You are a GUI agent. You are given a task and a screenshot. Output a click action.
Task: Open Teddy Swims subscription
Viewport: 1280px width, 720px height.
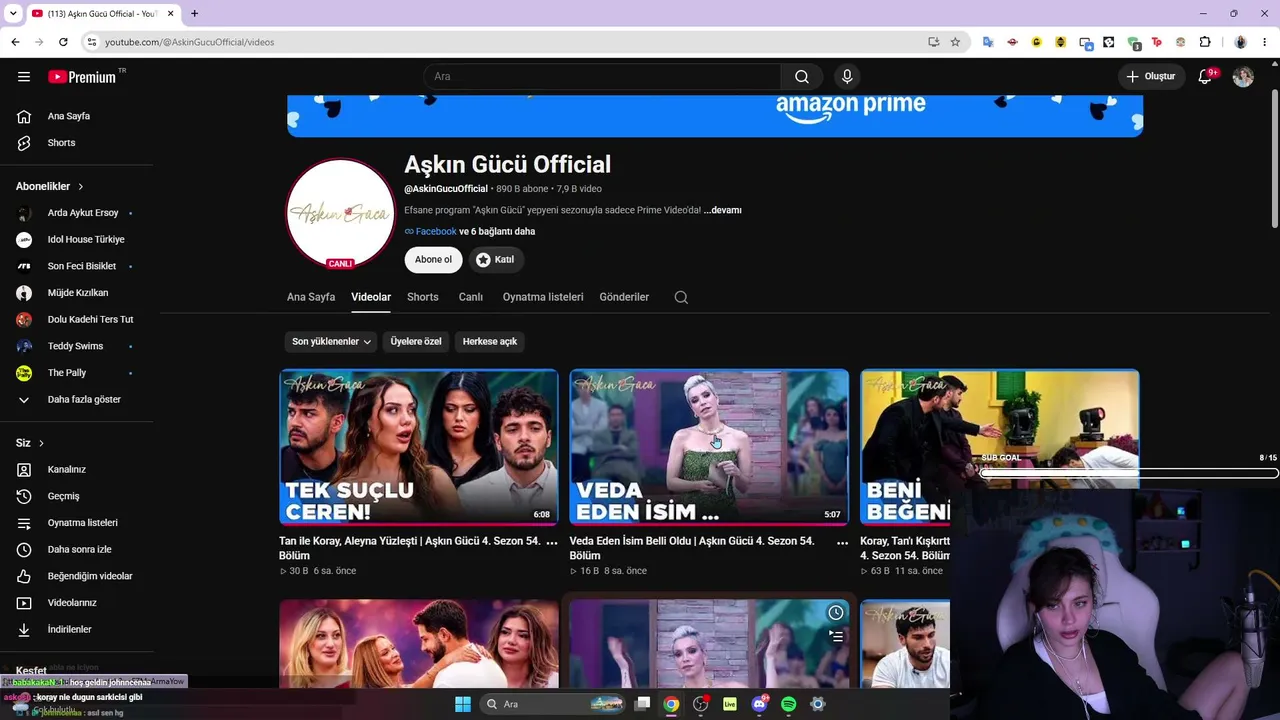pos(77,346)
